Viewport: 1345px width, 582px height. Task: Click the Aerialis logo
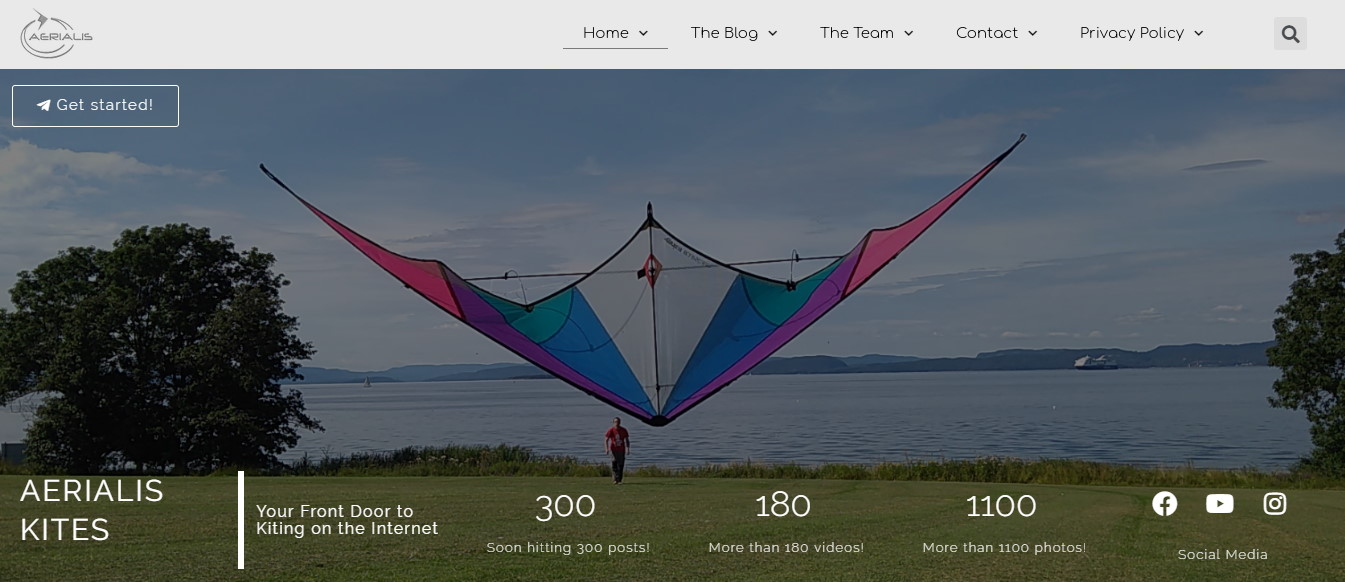click(x=57, y=34)
